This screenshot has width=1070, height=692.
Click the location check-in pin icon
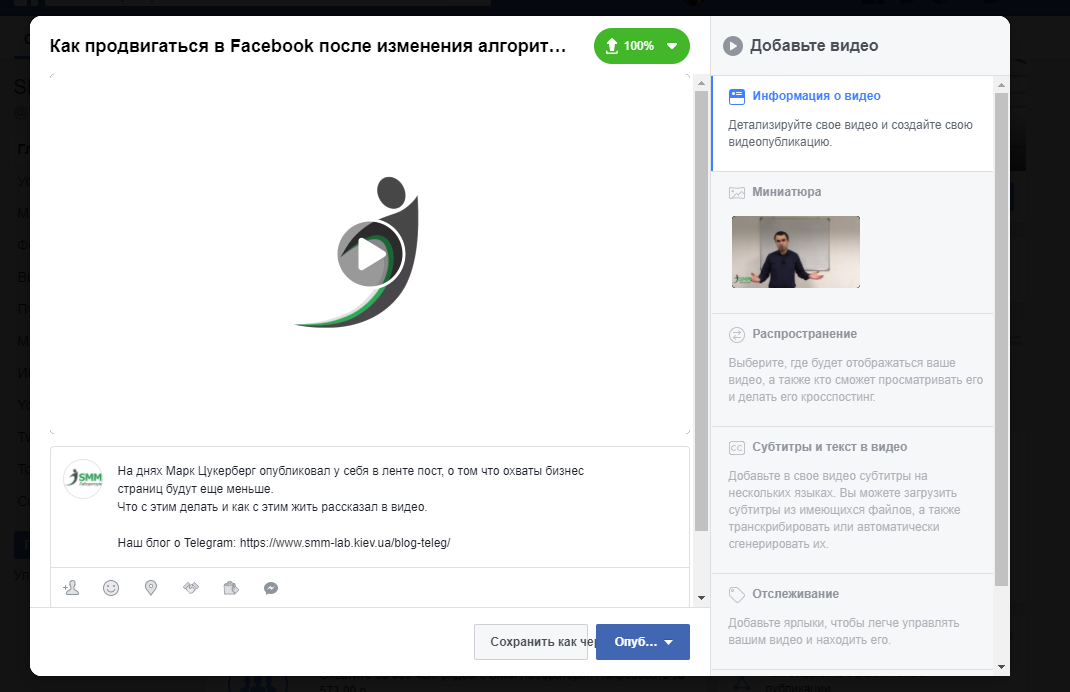151,588
